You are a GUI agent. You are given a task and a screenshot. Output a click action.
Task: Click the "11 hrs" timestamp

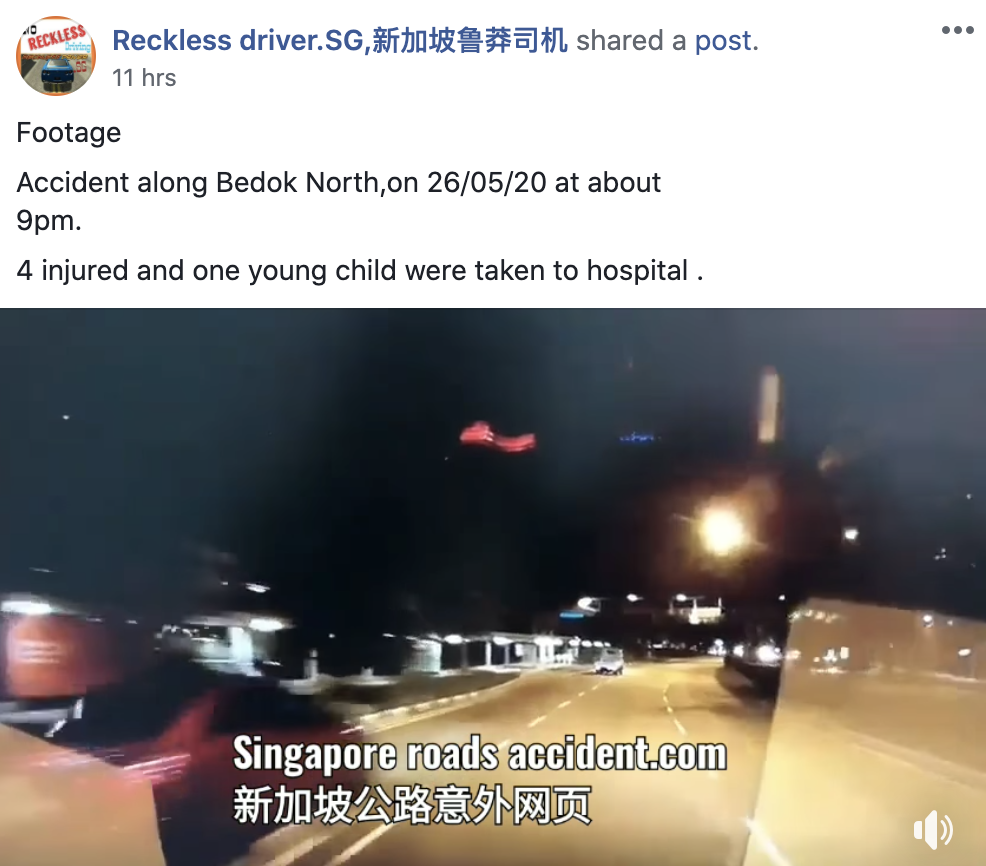144,78
